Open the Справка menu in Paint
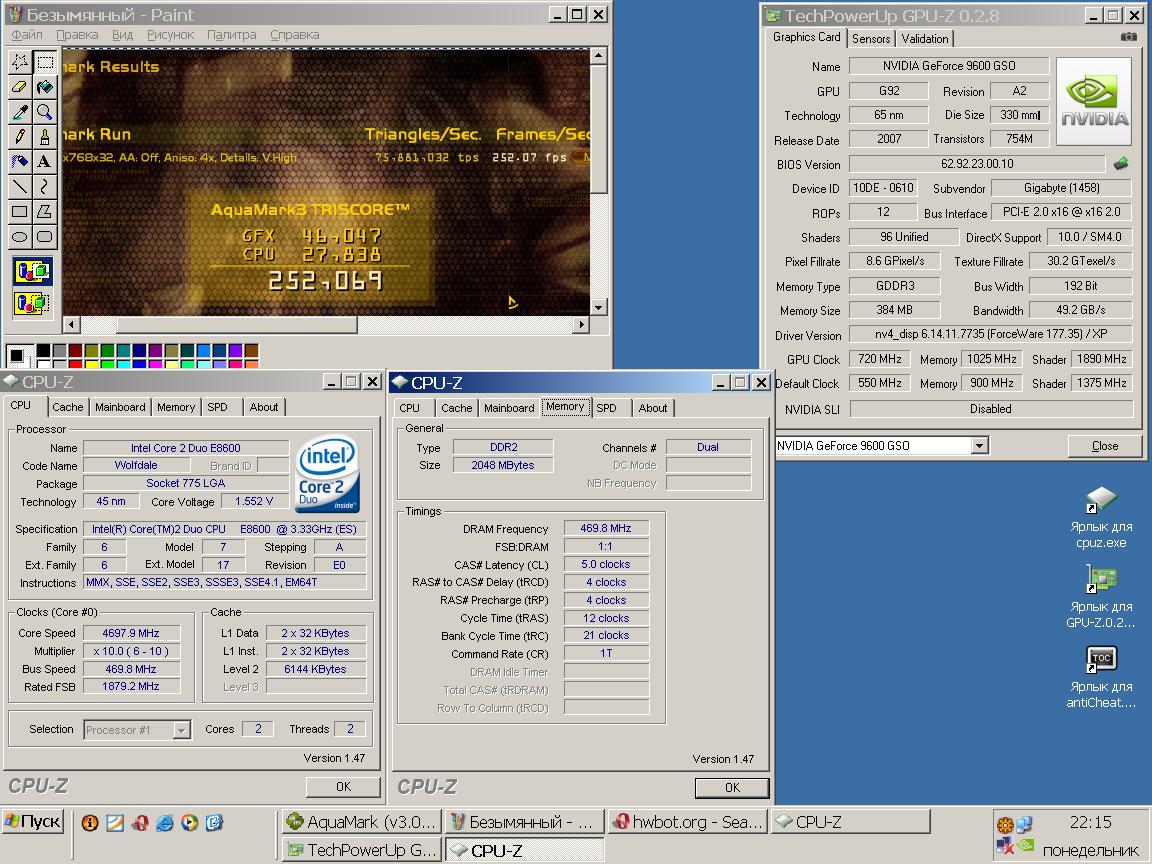Screen dimensions: 1152x864 coord(295,35)
